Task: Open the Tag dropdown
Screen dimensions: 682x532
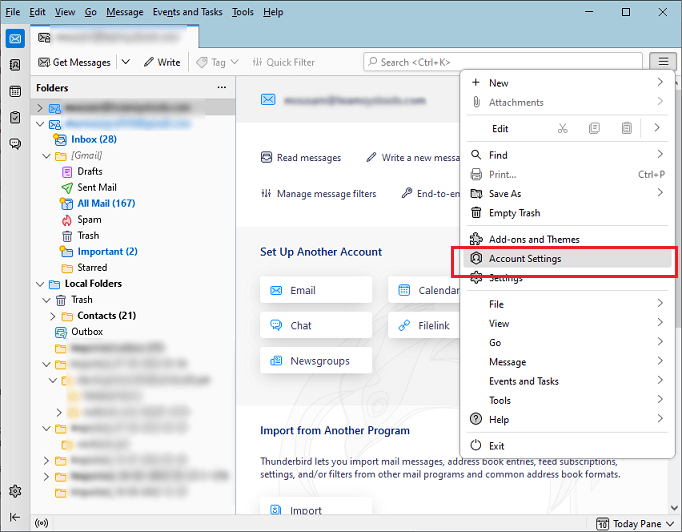Action: click(217, 62)
